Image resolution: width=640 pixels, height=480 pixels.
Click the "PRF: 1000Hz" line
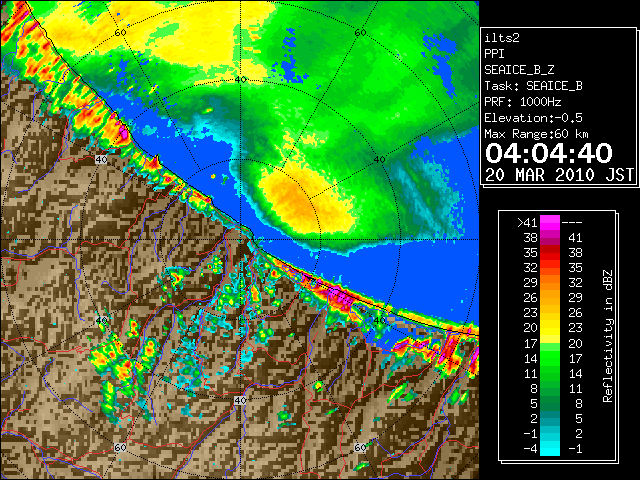pyautogui.click(x=523, y=102)
